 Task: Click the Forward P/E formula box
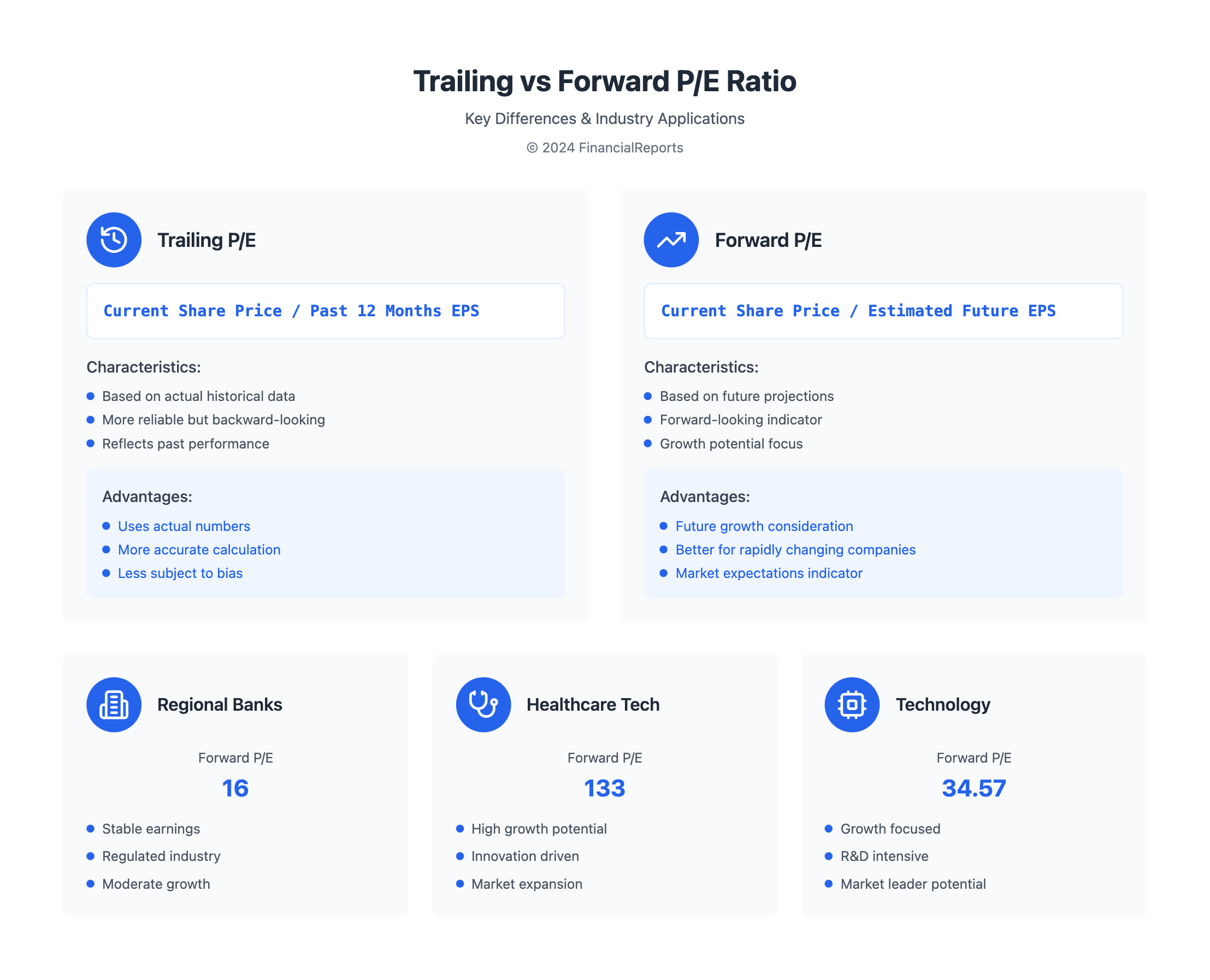point(883,311)
